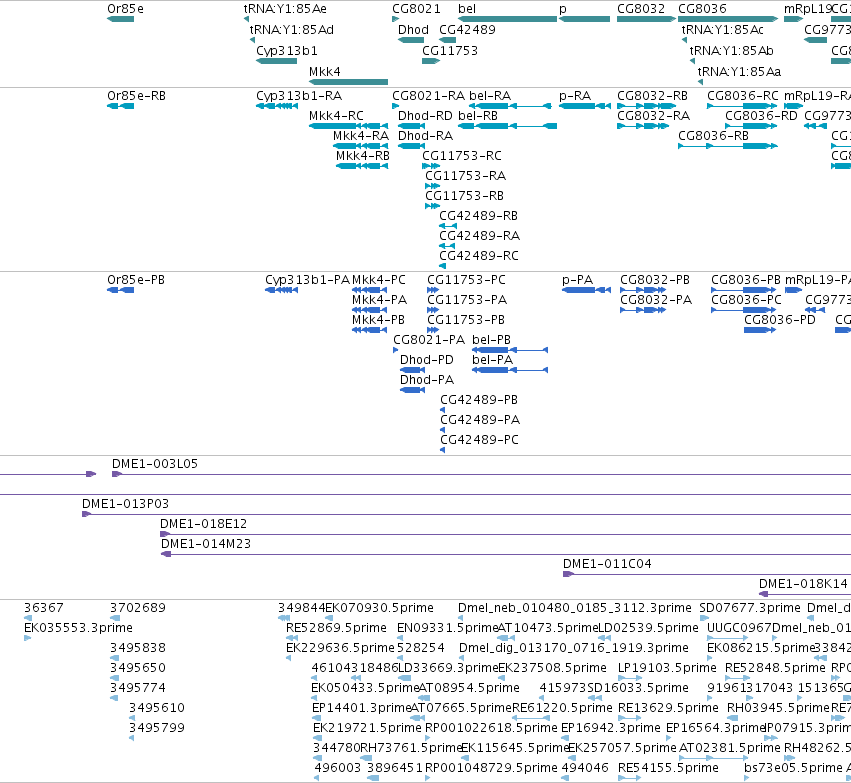Image resolution: width=851 pixels, height=783 pixels.
Task: Click the Mkk4-RA transcript label
Action: click(361, 136)
